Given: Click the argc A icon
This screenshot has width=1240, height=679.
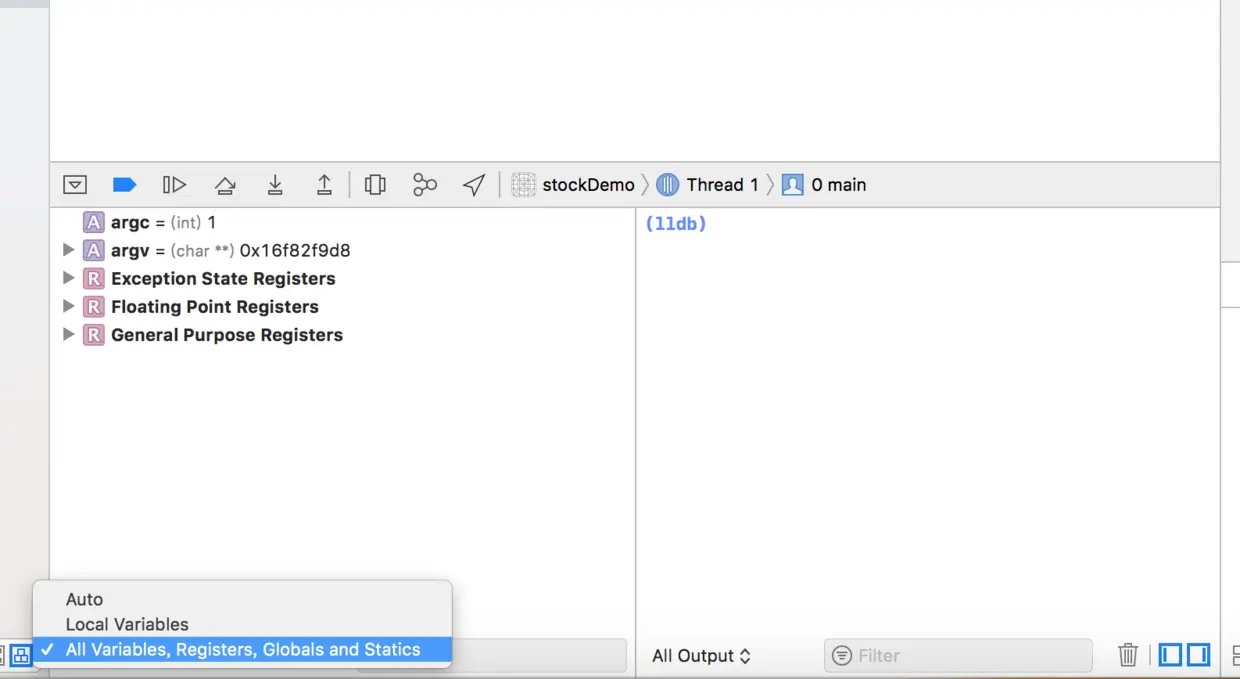Looking at the screenshot, I should click(x=93, y=222).
